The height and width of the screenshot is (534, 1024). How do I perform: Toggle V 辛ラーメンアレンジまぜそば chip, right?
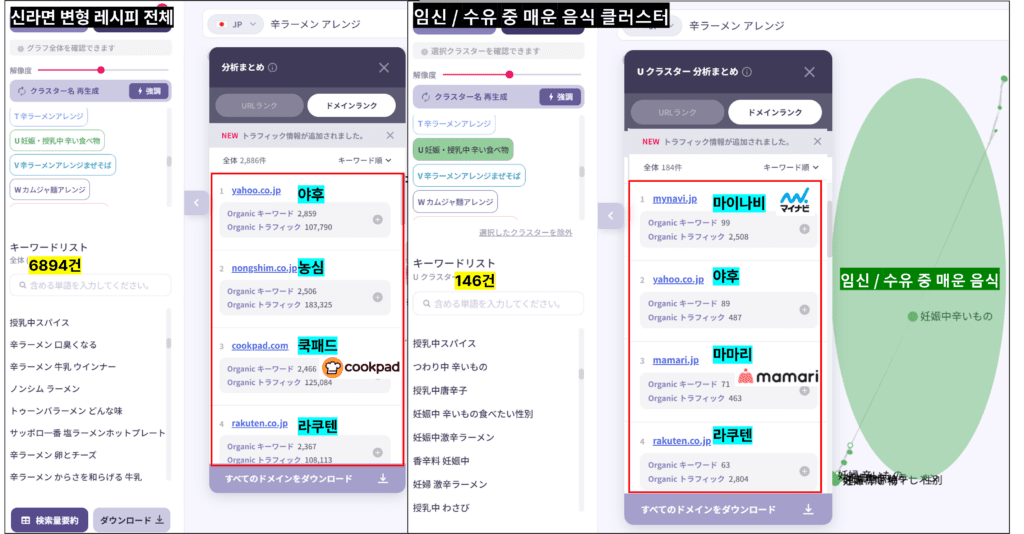(470, 176)
